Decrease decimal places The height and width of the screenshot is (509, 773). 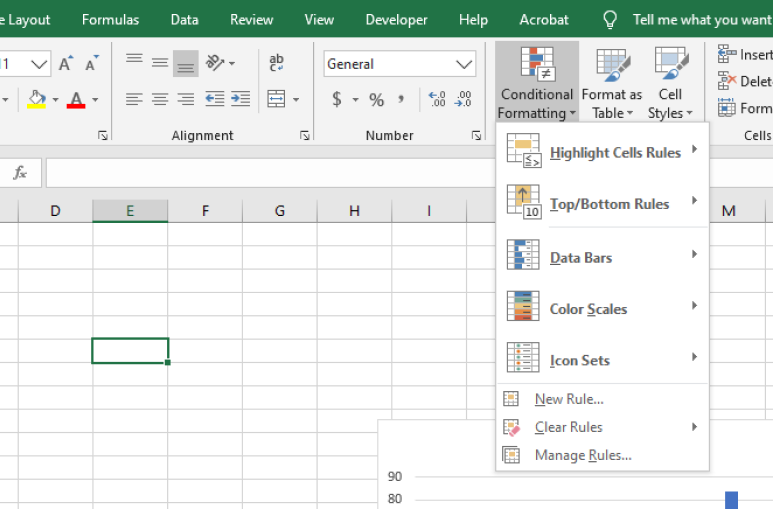click(463, 99)
